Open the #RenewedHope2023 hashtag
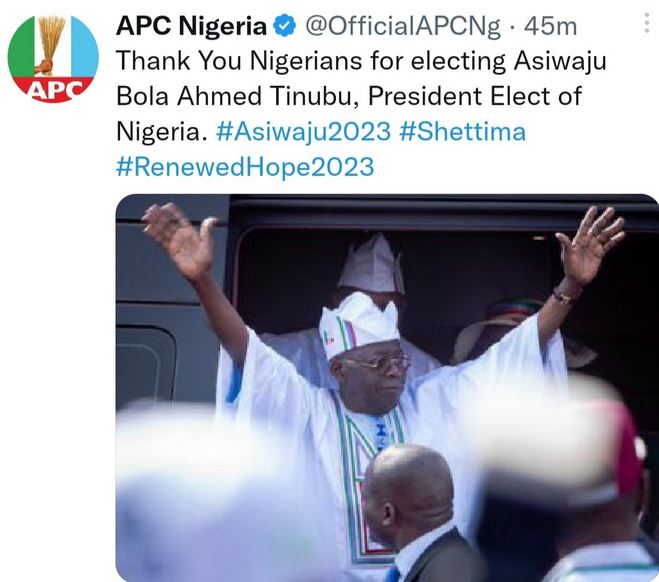The image size is (659, 582). (x=245, y=166)
